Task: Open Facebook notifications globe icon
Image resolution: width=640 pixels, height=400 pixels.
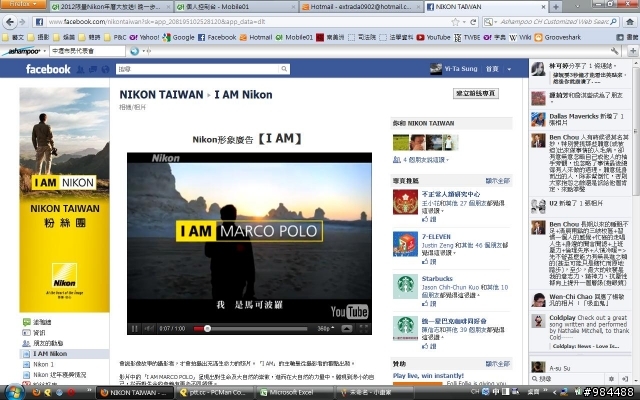Action: [105, 69]
